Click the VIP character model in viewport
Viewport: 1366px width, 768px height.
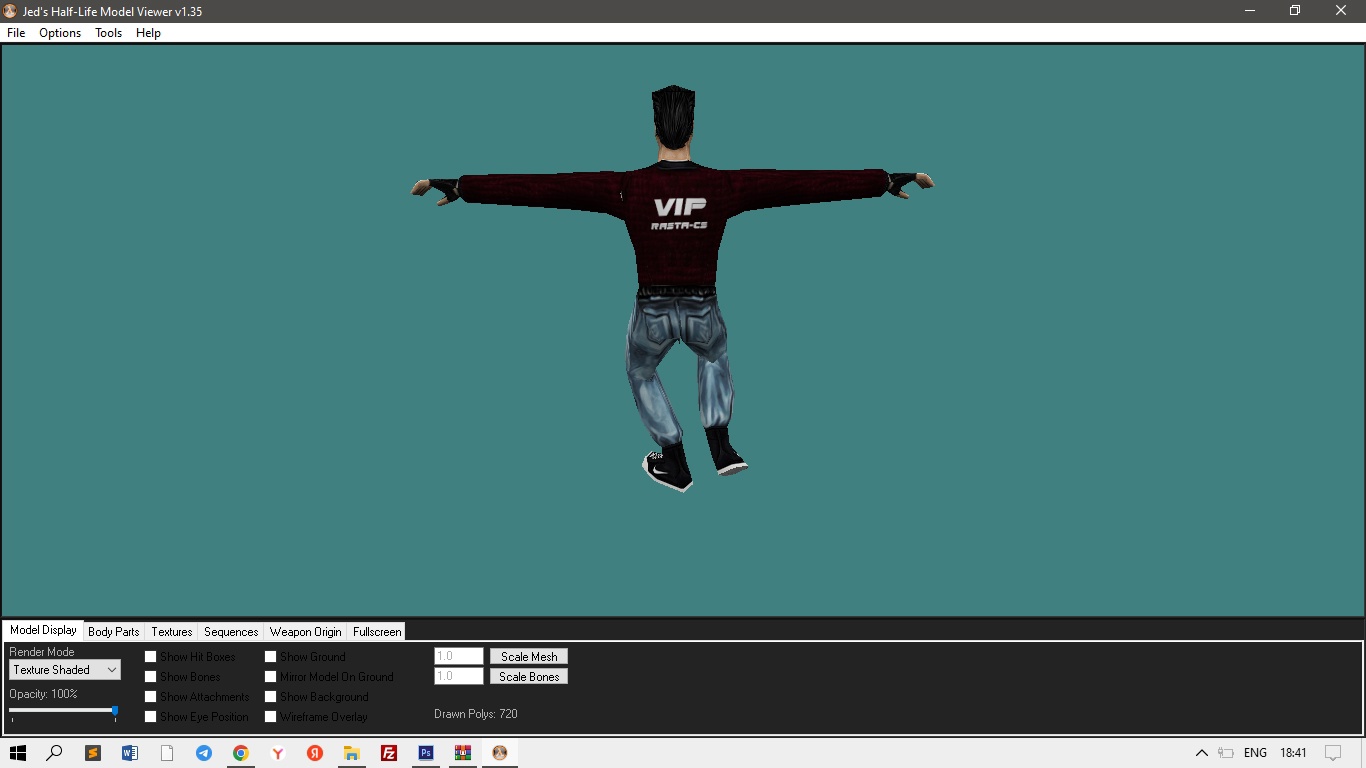click(x=676, y=250)
